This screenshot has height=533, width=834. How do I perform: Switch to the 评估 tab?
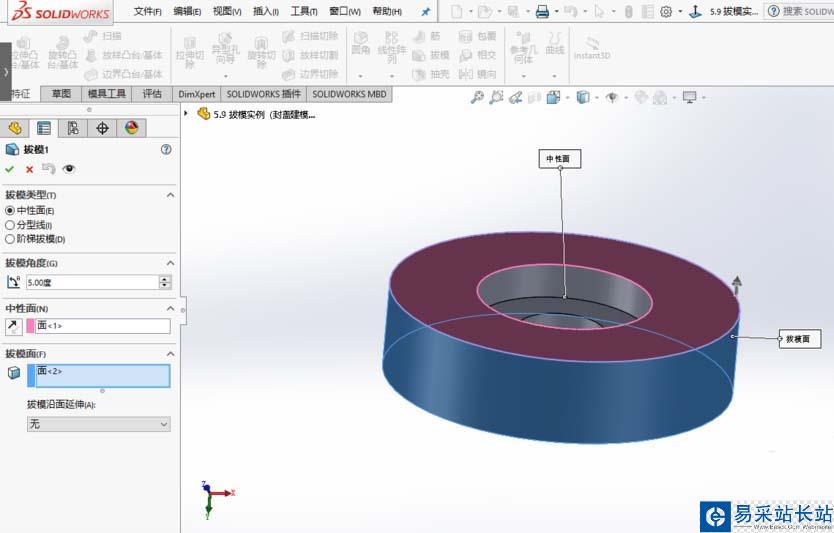click(x=152, y=94)
